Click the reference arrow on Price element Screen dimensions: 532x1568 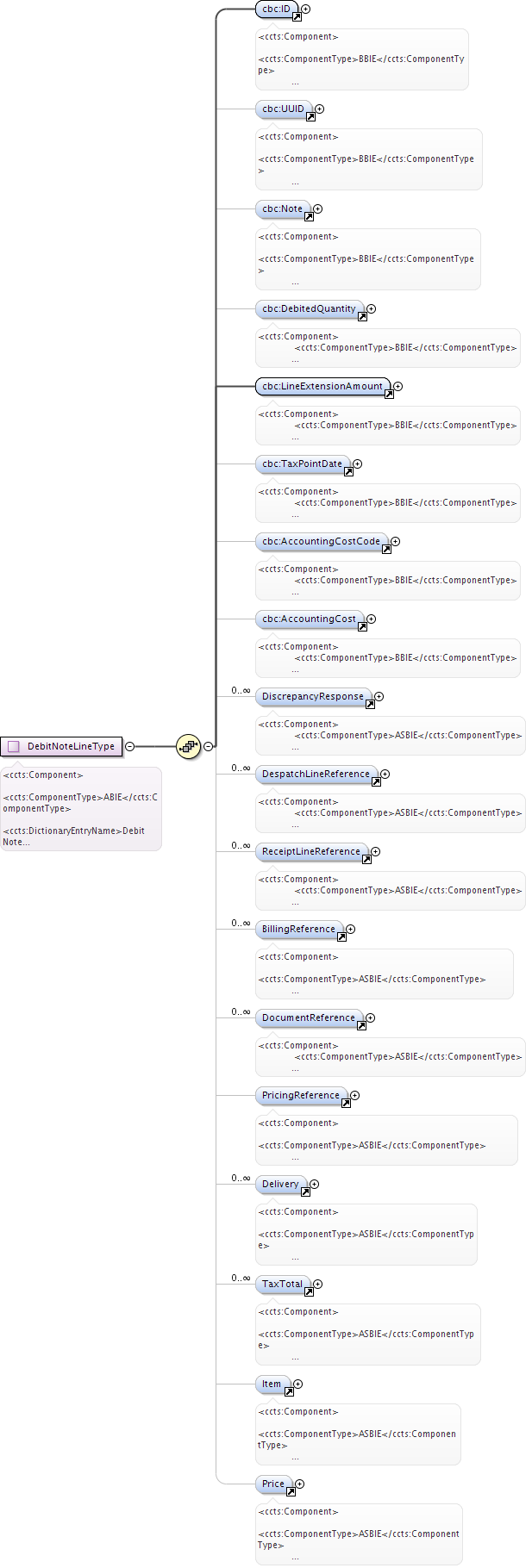click(x=291, y=1491)
